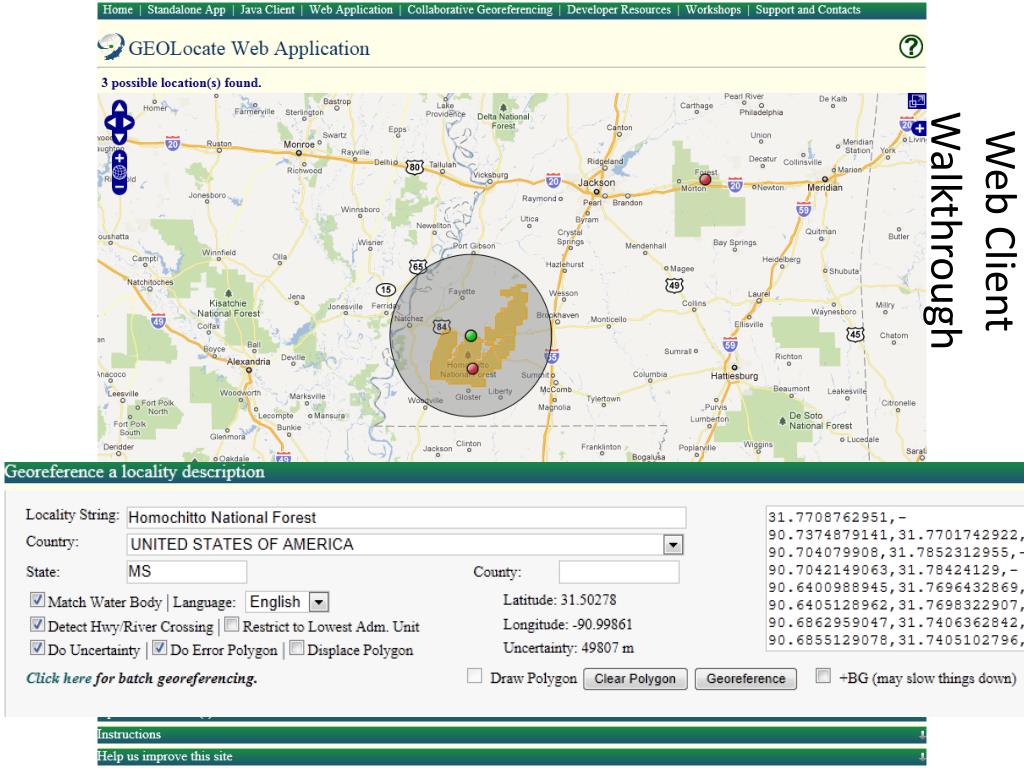Pan the map north with up arrow
The width and height of the screenshot is (1024, 768).
click(x=120, y=107)
